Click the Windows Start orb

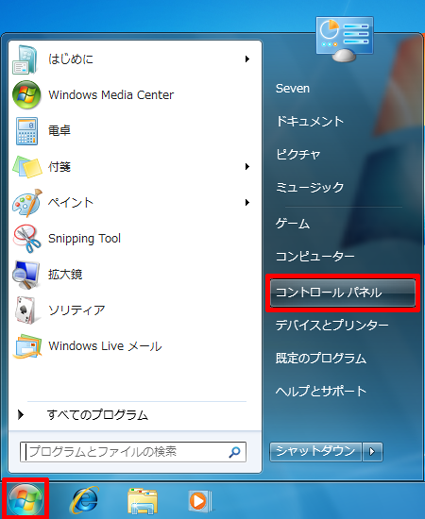point(25,500)
